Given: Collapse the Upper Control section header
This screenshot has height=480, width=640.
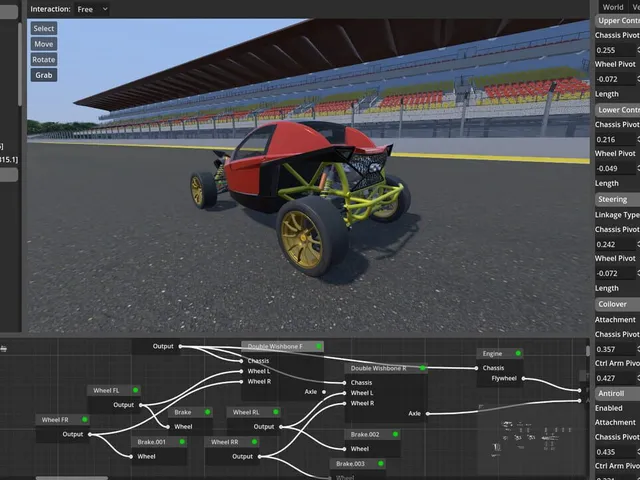Looking at the screenshot, I should pos(618,20).
